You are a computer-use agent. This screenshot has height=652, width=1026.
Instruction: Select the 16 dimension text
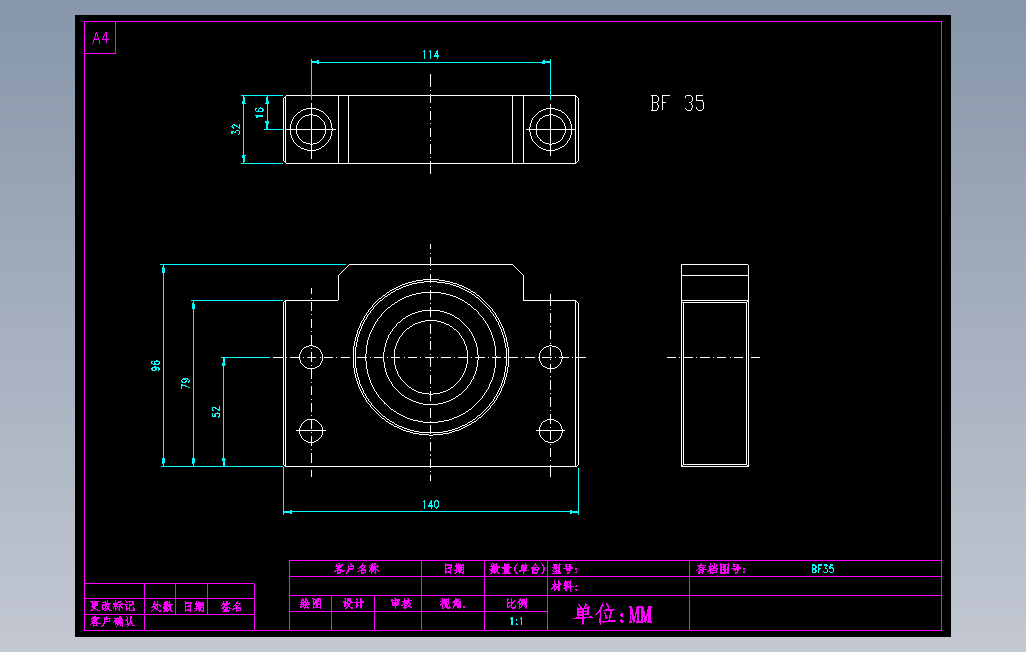[260, 113]
